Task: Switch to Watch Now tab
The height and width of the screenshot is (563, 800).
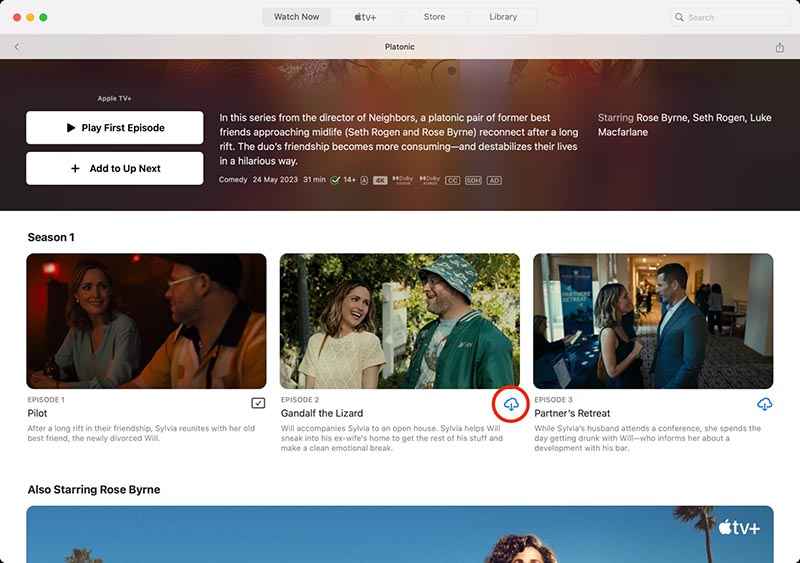Action: coord(296,17)
